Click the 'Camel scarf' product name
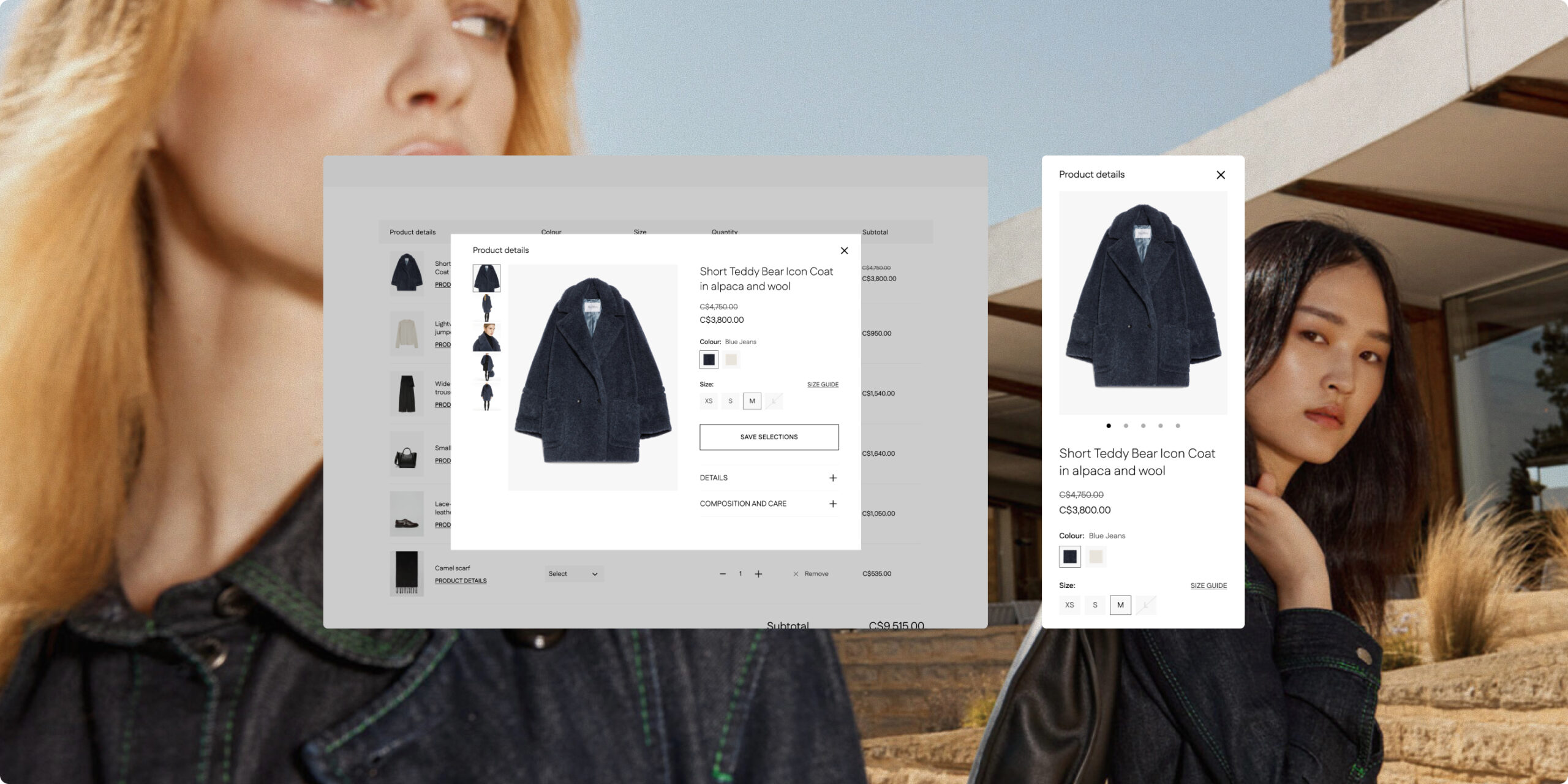Viewport: 1568px width, 784px height. pyautogui.click(x=453, y=568)
